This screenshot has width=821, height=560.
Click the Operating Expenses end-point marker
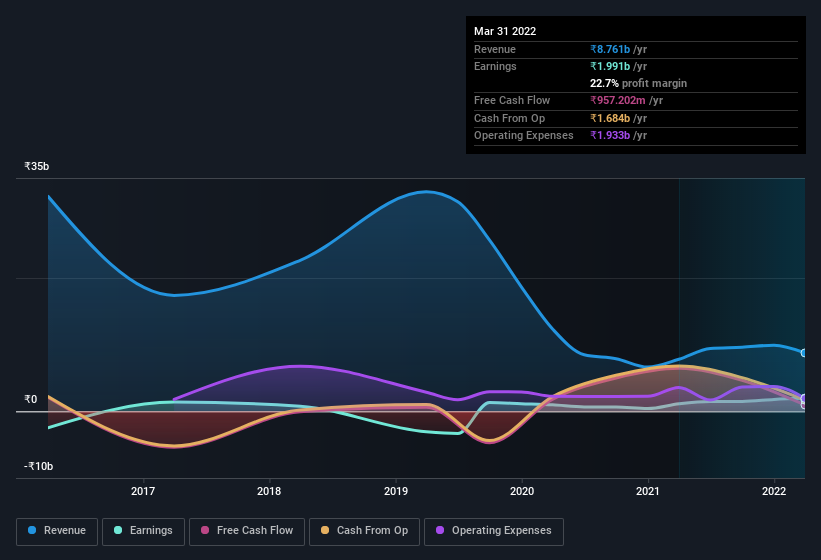click(804, 398)
